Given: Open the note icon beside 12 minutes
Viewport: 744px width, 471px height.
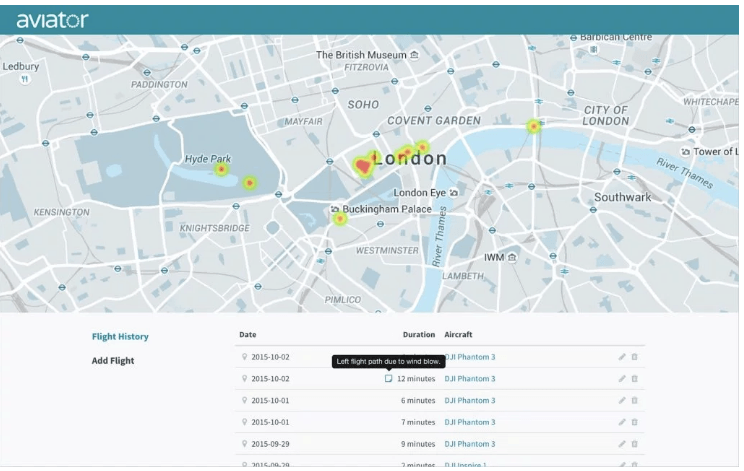Looking at the screenshot, I should coord(388,379).
